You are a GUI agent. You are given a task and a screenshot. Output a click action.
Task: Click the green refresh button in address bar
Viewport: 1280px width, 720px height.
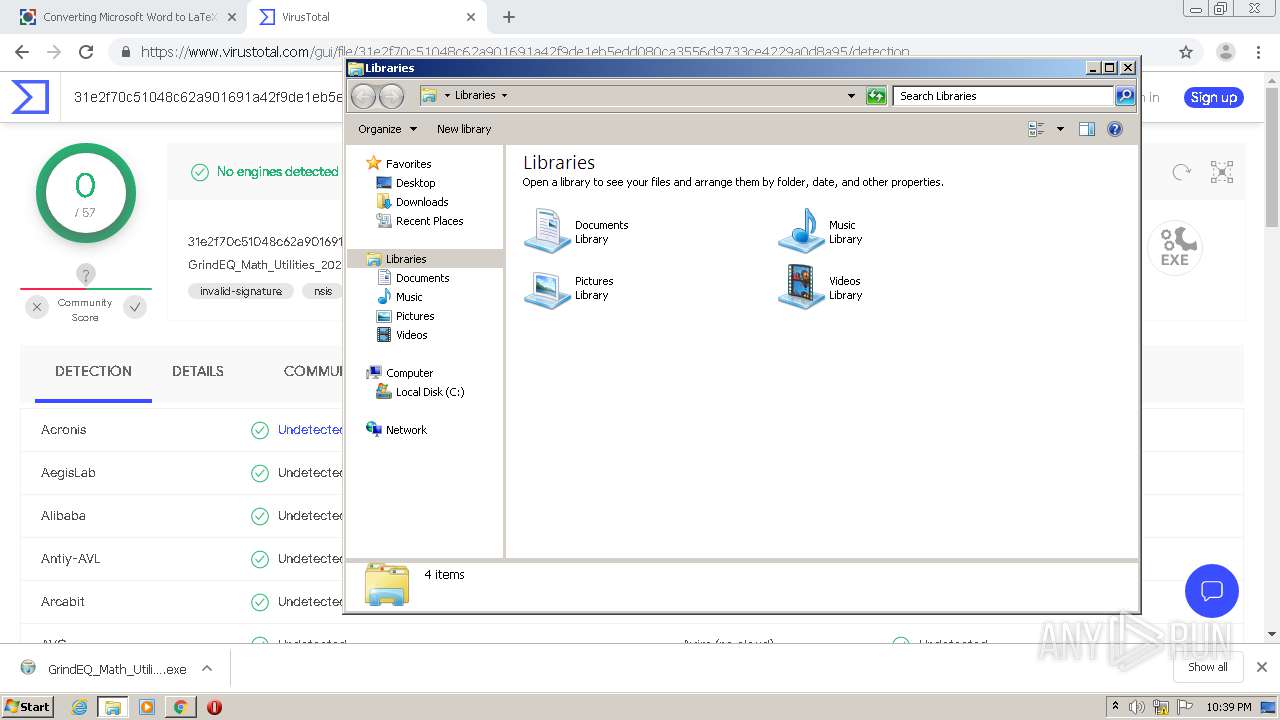pos(876,96)
